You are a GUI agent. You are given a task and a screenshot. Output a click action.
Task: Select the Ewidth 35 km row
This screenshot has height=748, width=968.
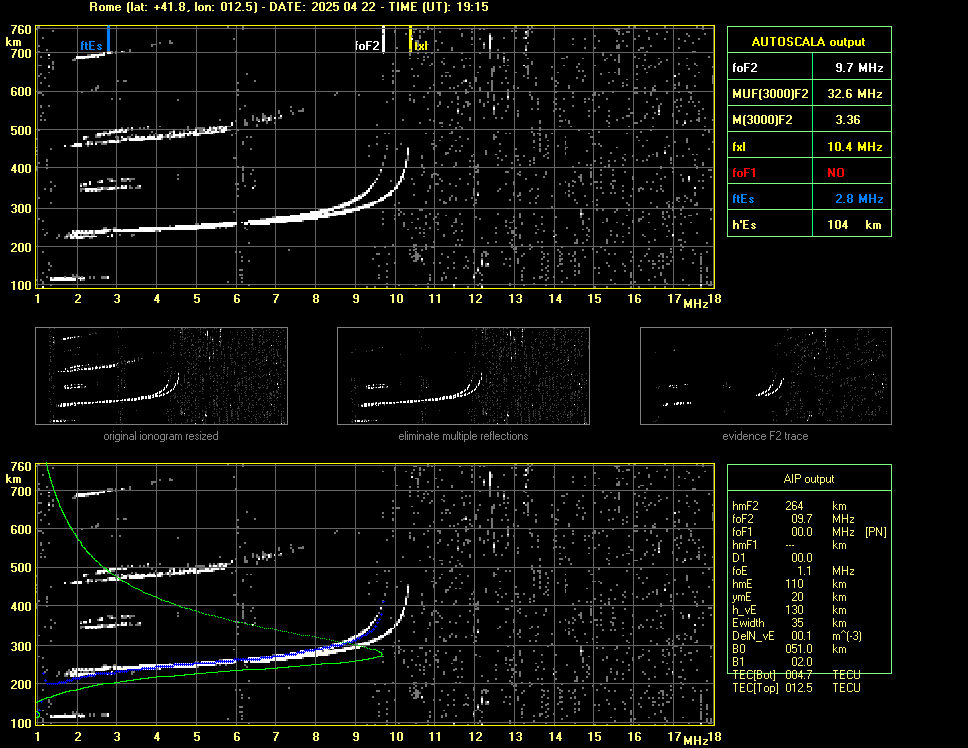click(790, 623)
